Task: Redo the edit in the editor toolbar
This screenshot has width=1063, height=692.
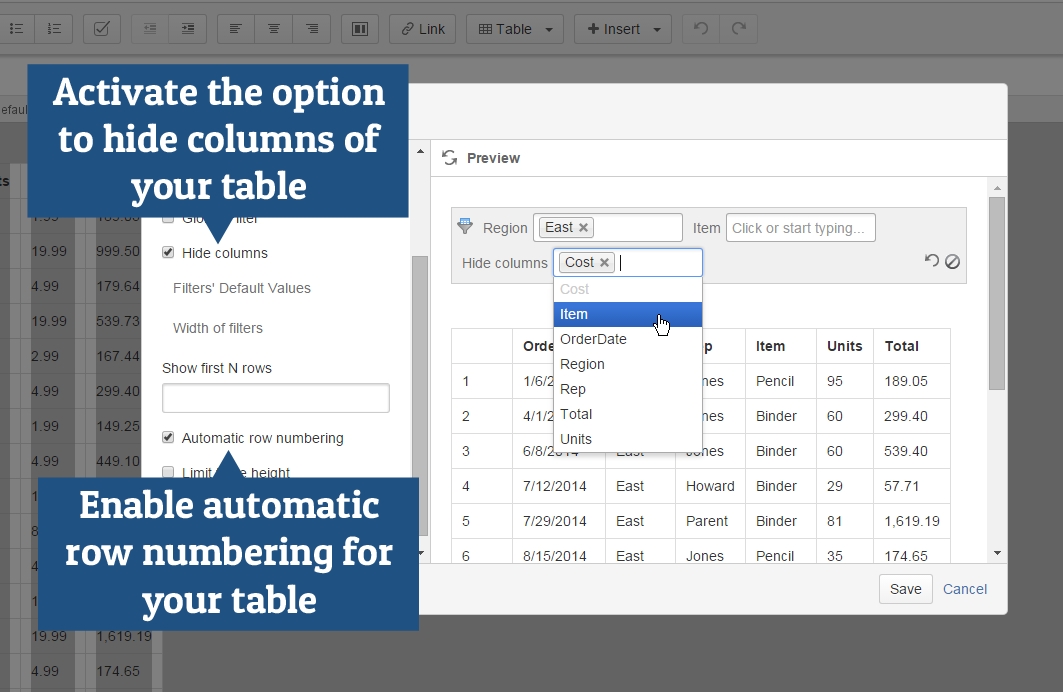Action: (739, 29)
